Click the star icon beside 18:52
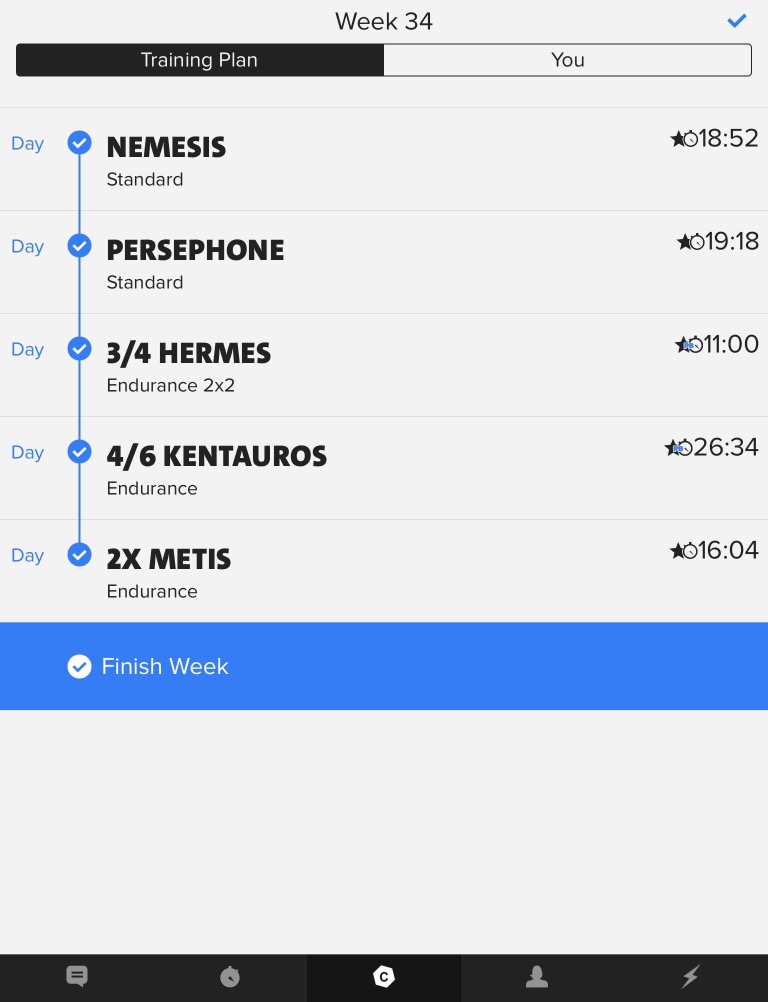This screenshot has height=1002, width=768. (678, 139)
